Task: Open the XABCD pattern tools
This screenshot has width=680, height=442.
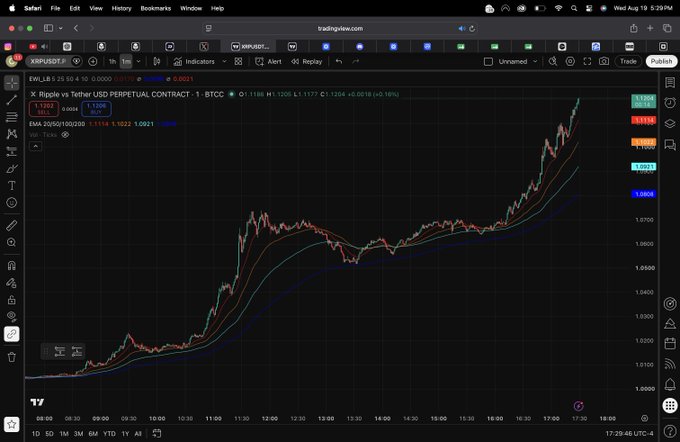Action: pos(12,134)
